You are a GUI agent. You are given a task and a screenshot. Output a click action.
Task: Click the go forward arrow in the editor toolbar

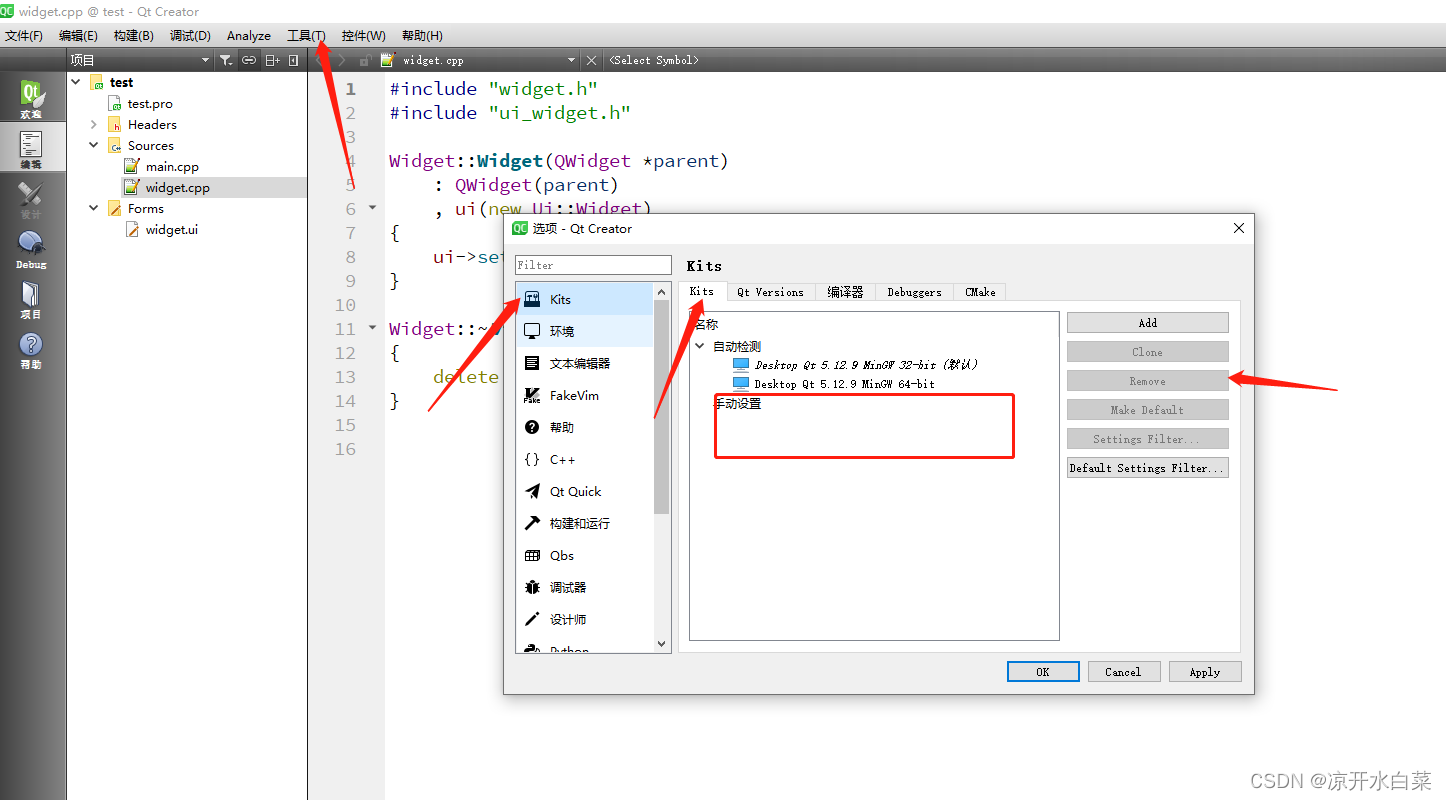pos(342,60)
